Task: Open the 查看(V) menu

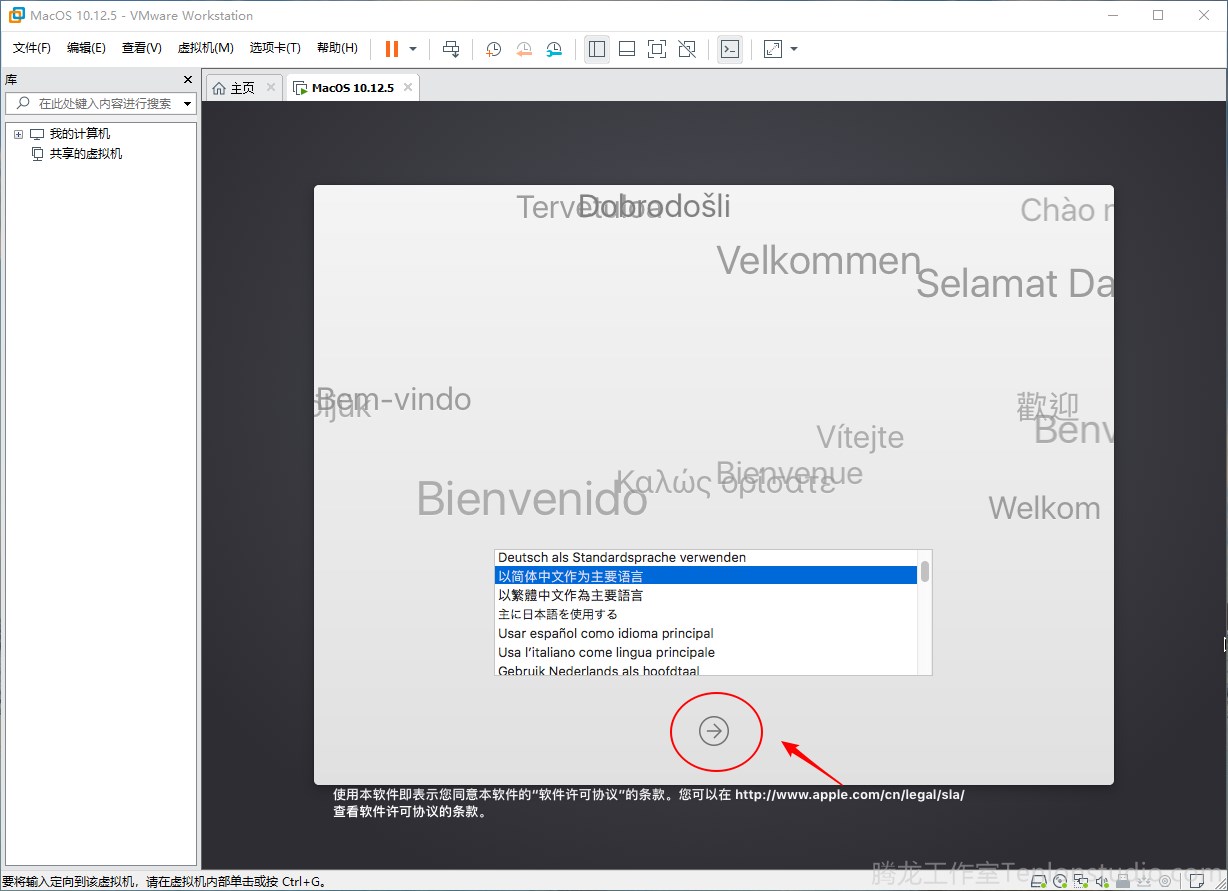Action: click(142, 48)
